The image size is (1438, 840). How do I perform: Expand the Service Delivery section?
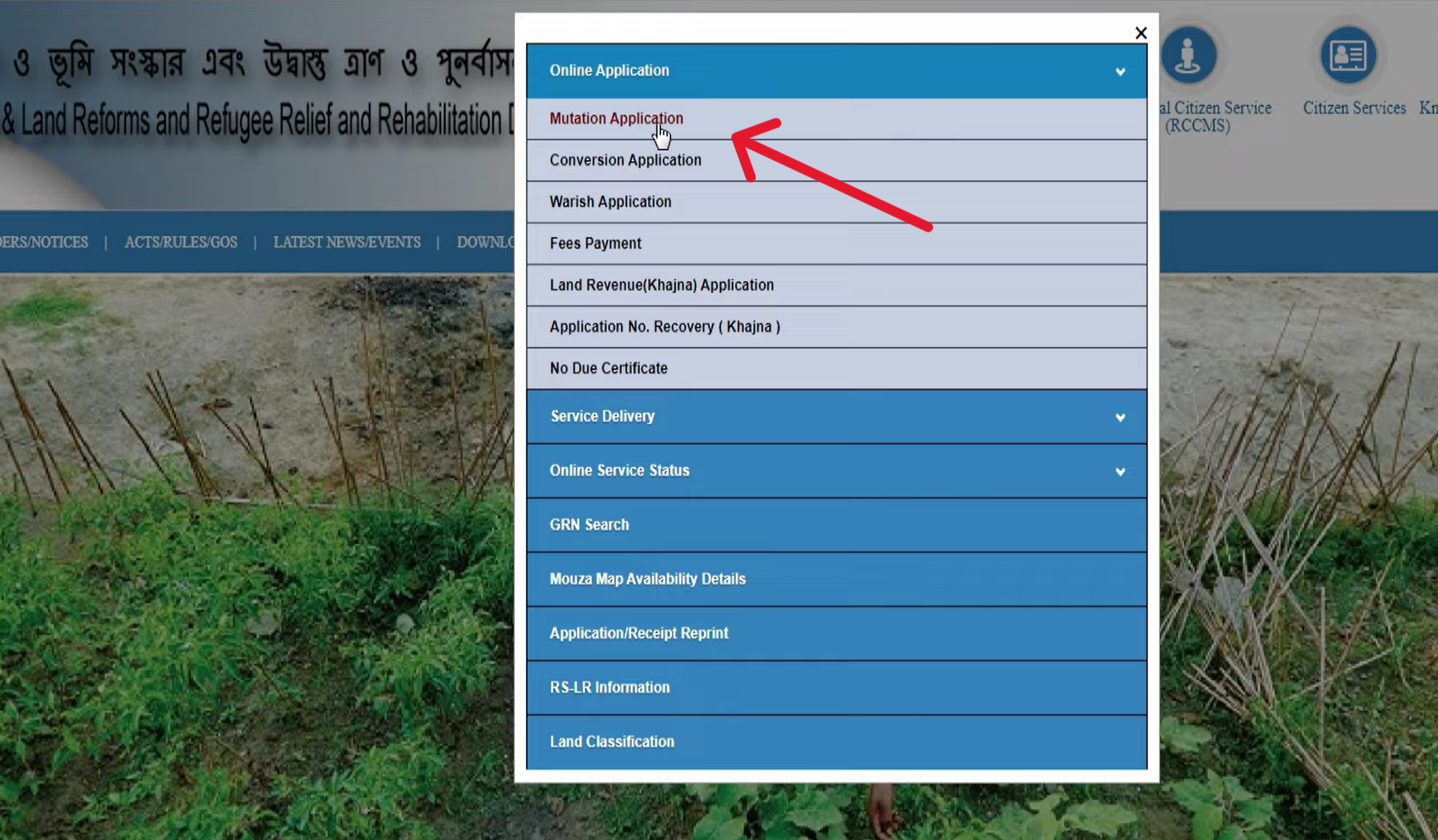pyautogui.click(x=836, y=417)
